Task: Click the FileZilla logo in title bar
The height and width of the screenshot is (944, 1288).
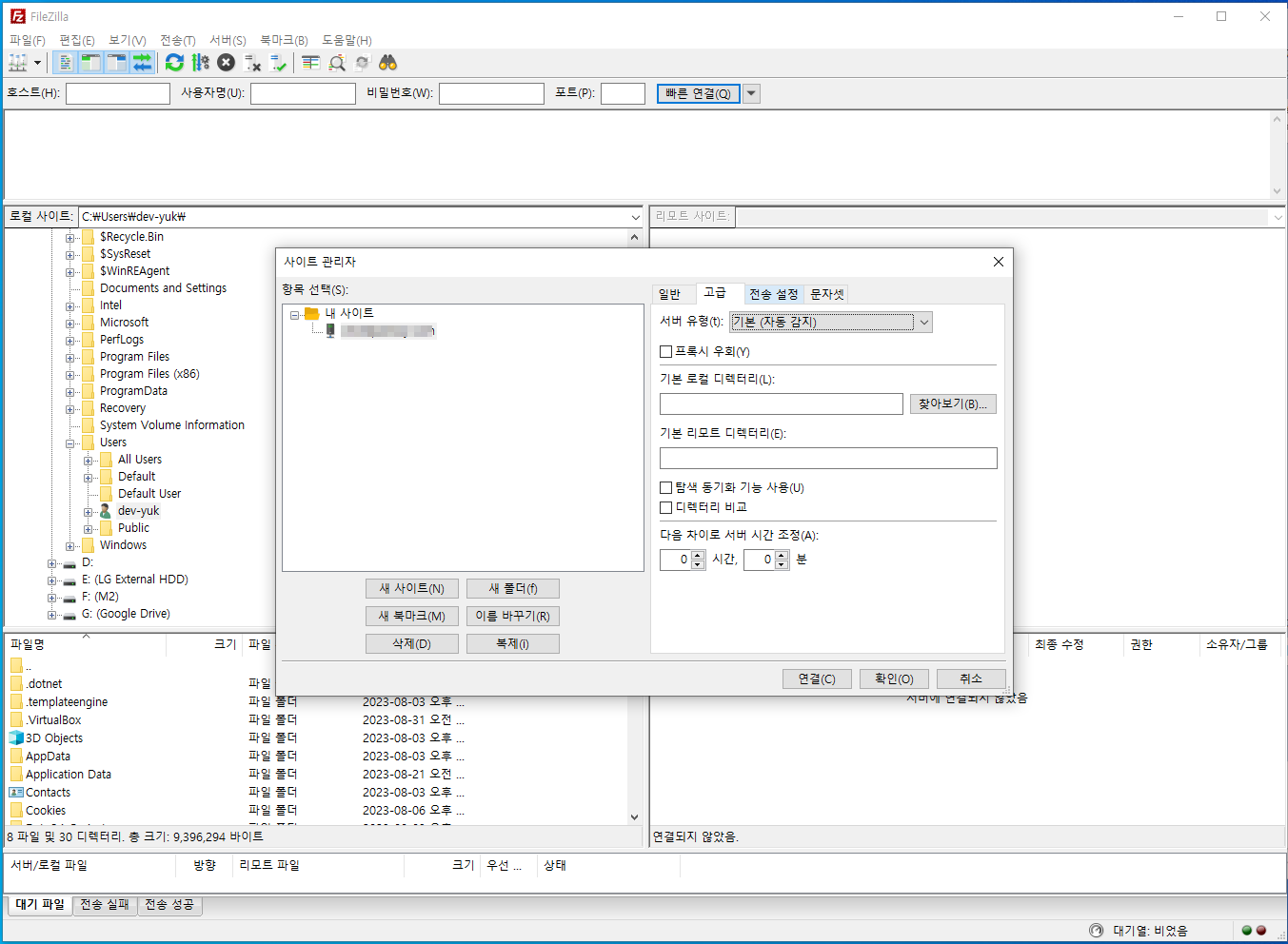Action: [18, 16]
